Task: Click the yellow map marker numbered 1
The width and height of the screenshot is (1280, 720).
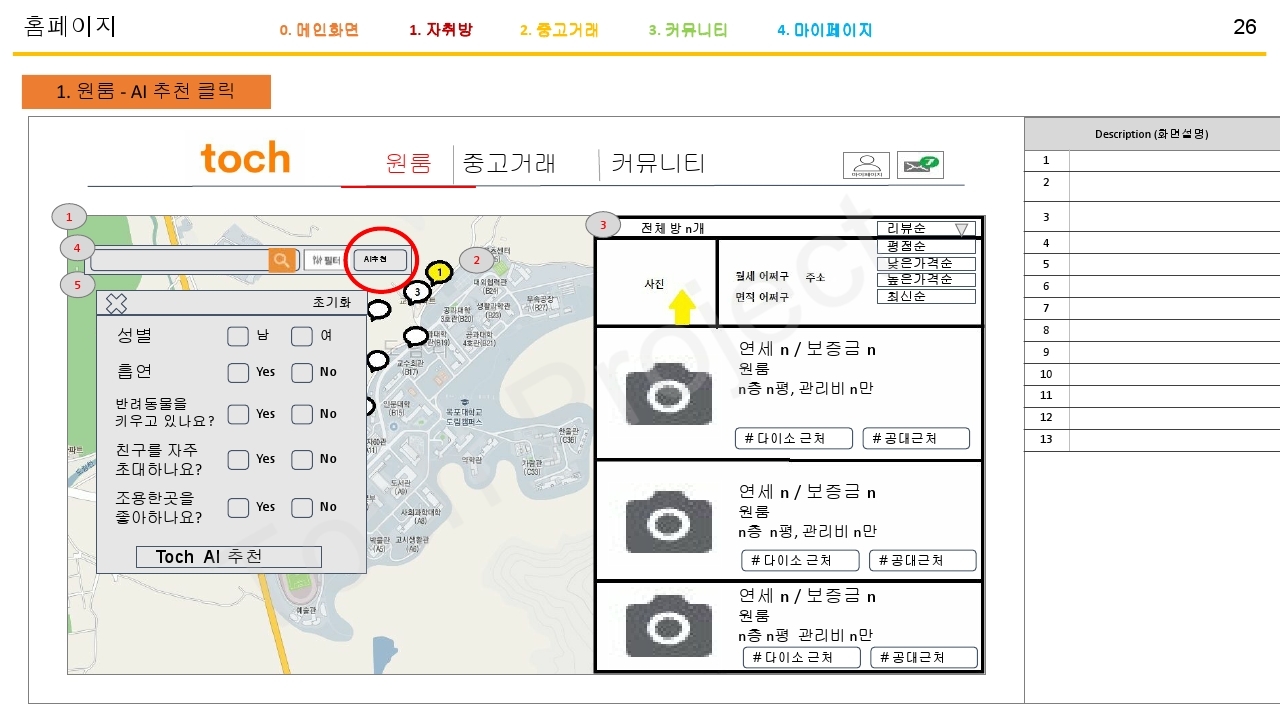Action: 438,272
